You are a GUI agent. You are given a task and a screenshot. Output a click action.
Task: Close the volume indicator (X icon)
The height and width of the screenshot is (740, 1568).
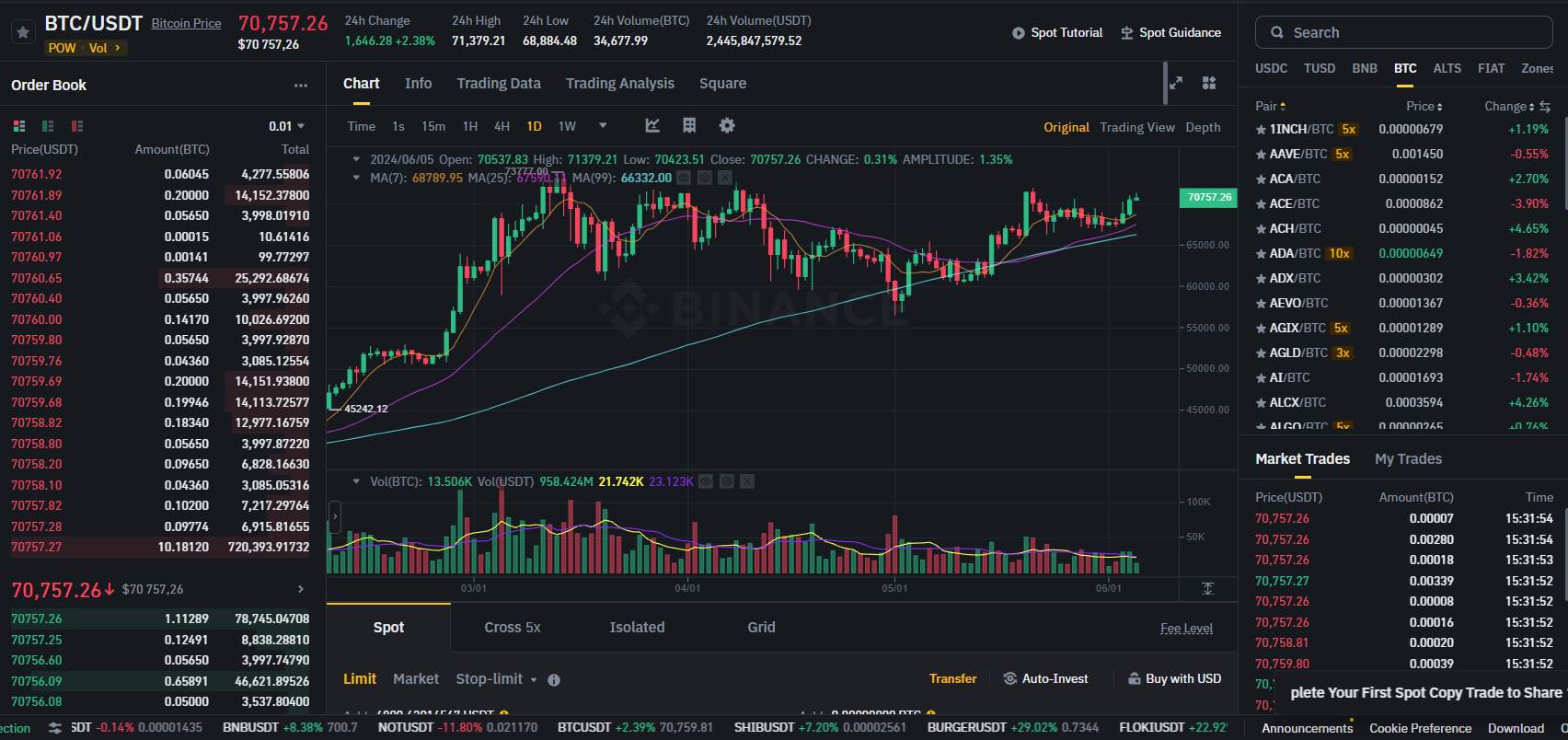point(747,481)
